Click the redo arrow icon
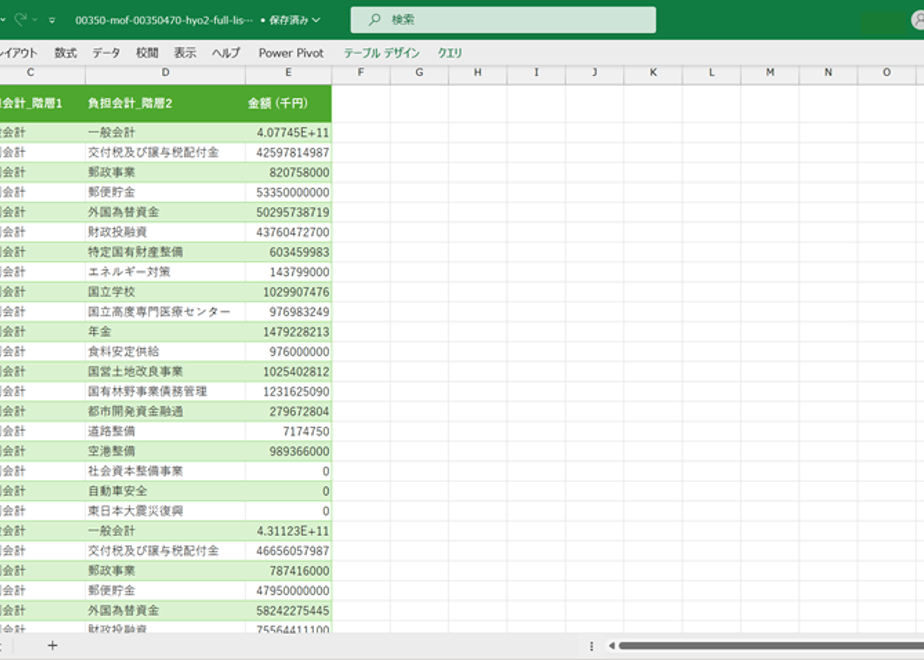The width and height of the screenshot is (924, 660). [x=21, y=19]
